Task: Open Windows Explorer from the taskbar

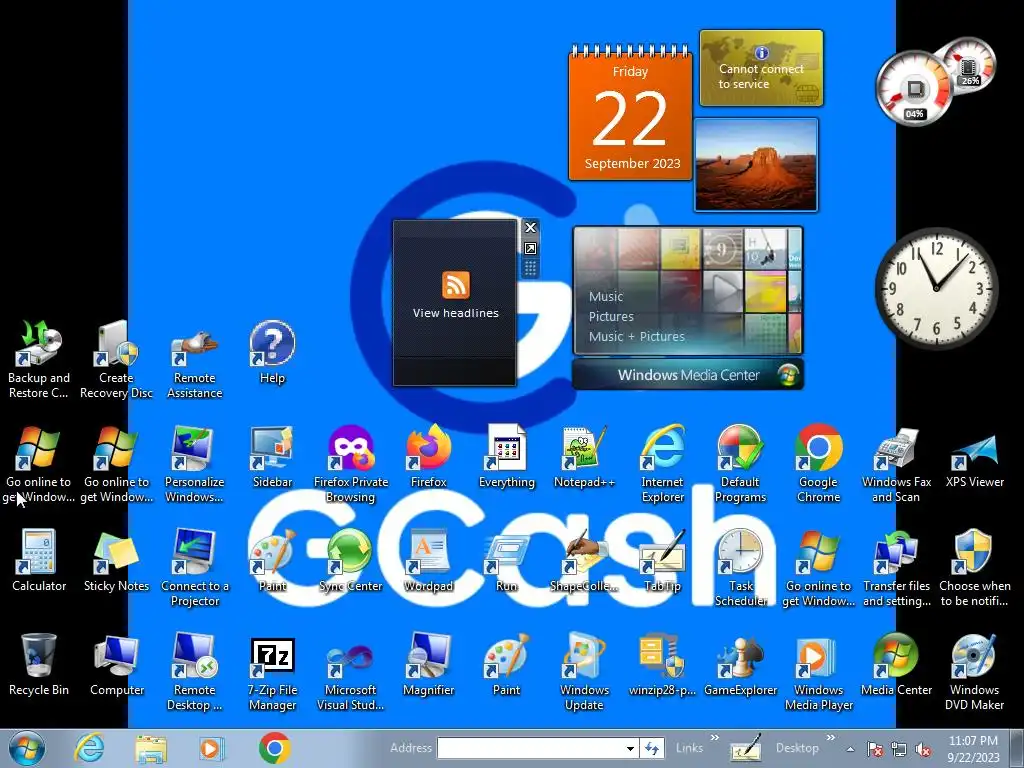Action: click(x=151, y=748)
